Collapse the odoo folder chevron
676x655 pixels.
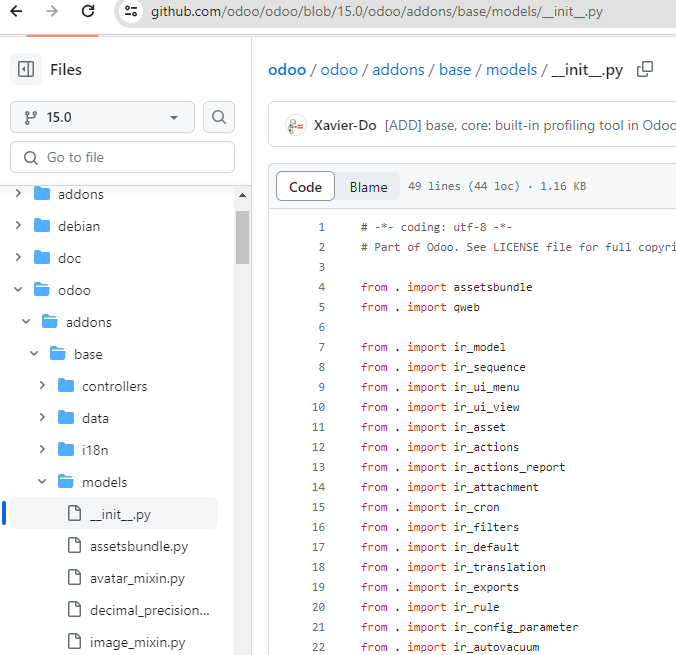click(x=18, y=289)
